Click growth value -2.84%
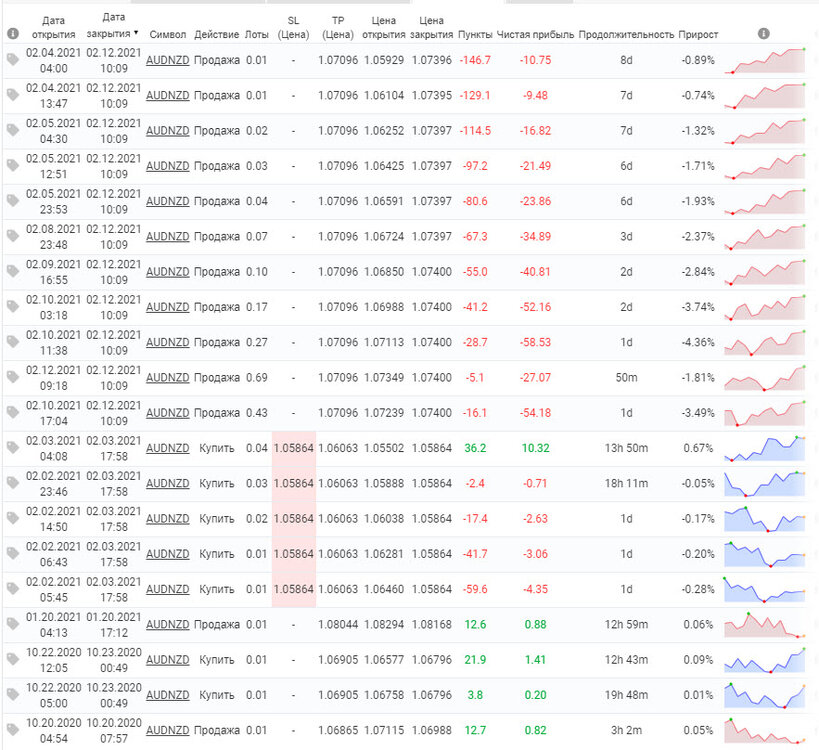Viewport: 819px width, 750px height. [698, 272]
